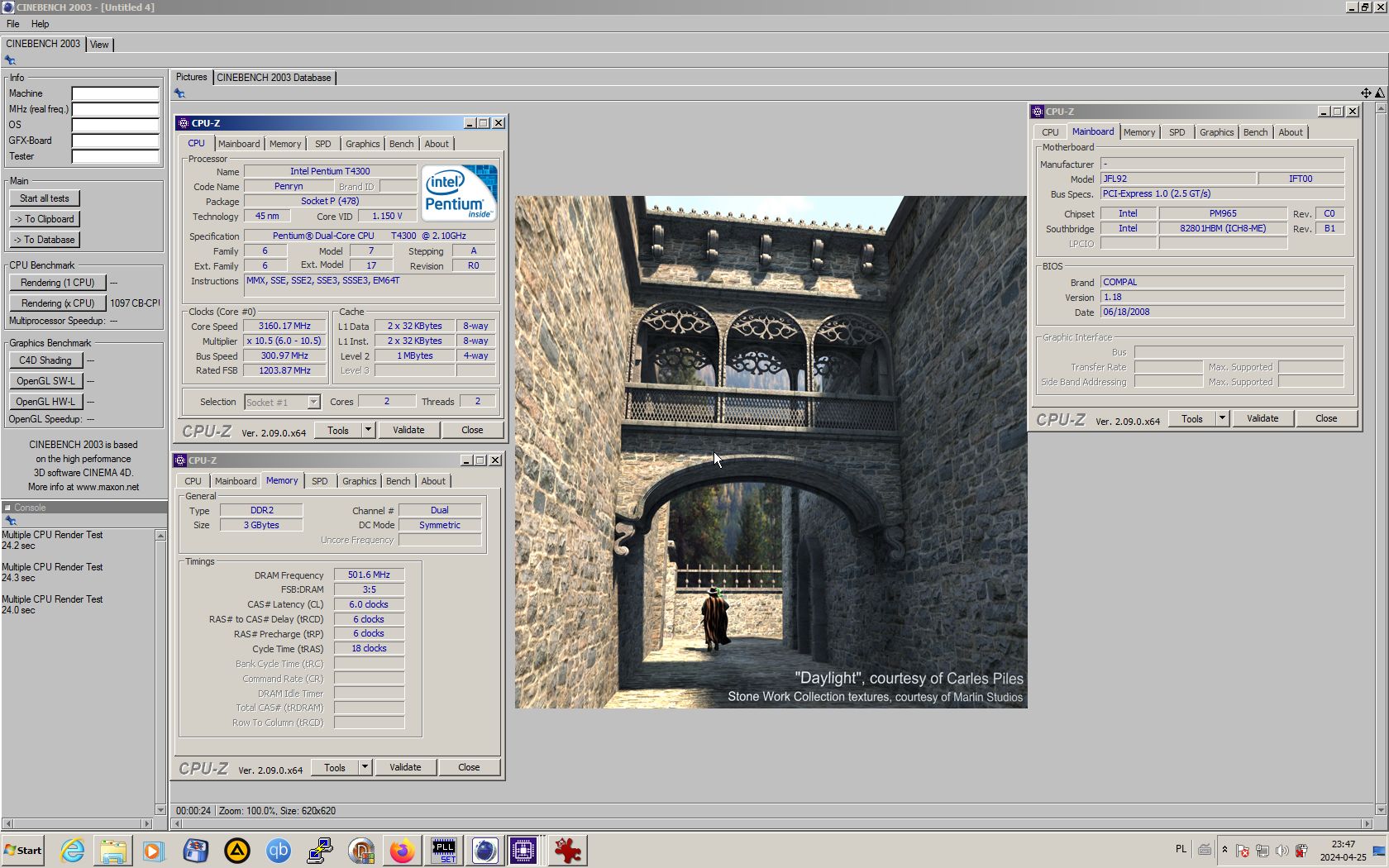Open Internet Explorer from the taskbar
The width and height of the screenshot is (1389, 868).
(72, 850)
